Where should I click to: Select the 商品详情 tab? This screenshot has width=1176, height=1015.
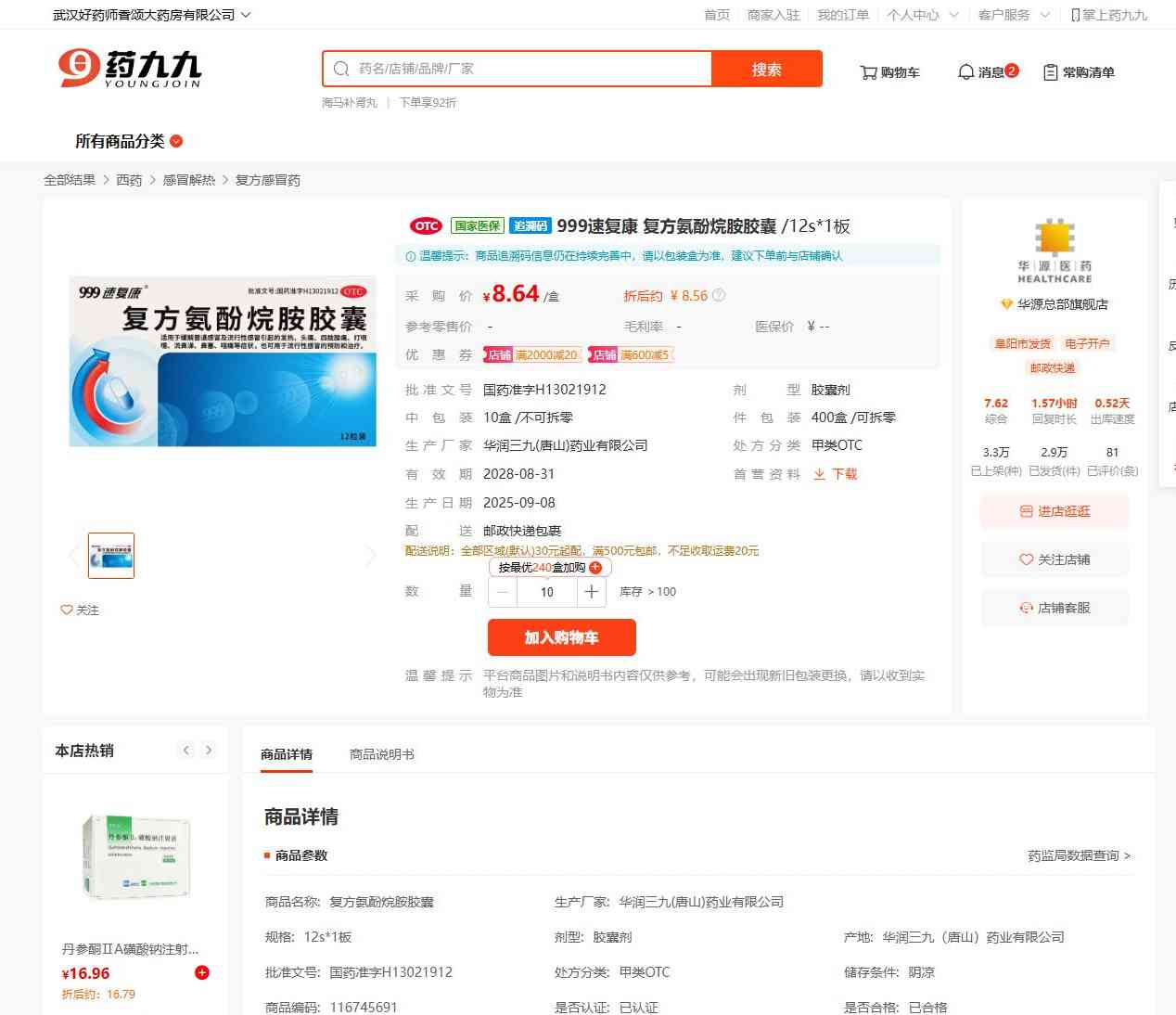pos(287,754)
